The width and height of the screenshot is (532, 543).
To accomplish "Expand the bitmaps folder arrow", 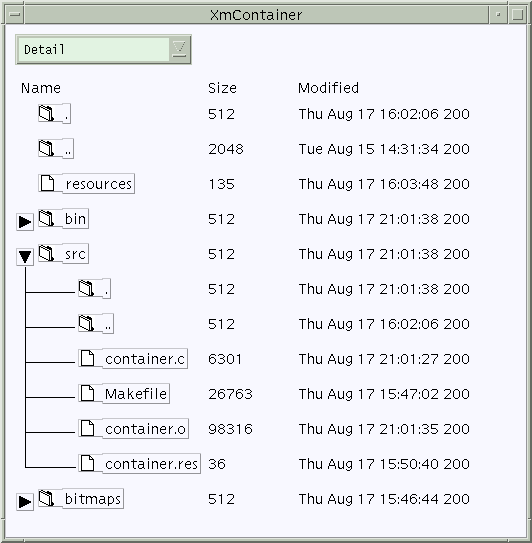I will click(25, 501).
